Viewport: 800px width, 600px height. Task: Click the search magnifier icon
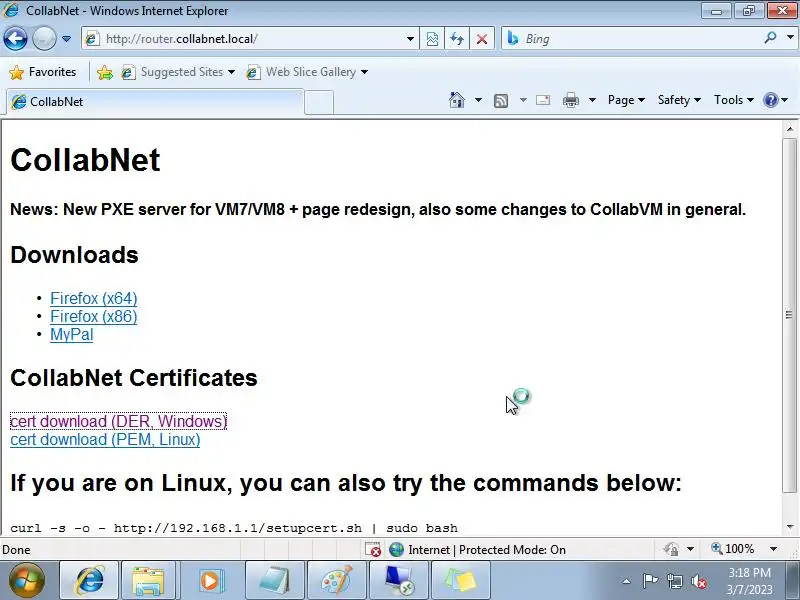(x=770, y=38)
